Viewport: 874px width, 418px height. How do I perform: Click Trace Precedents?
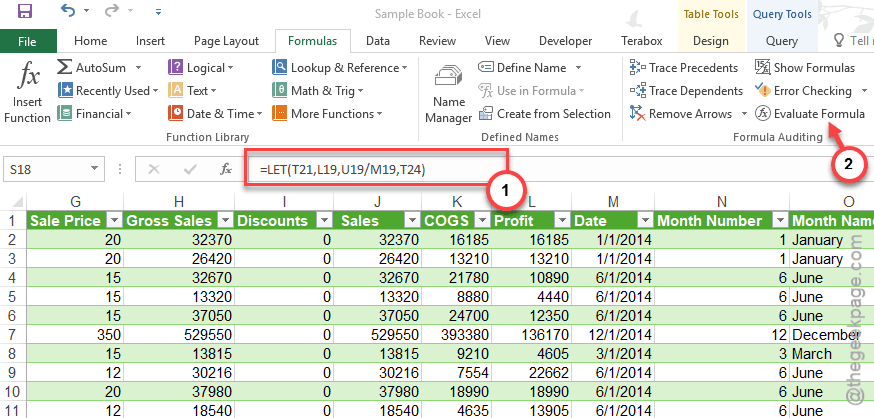coord(685,67)
